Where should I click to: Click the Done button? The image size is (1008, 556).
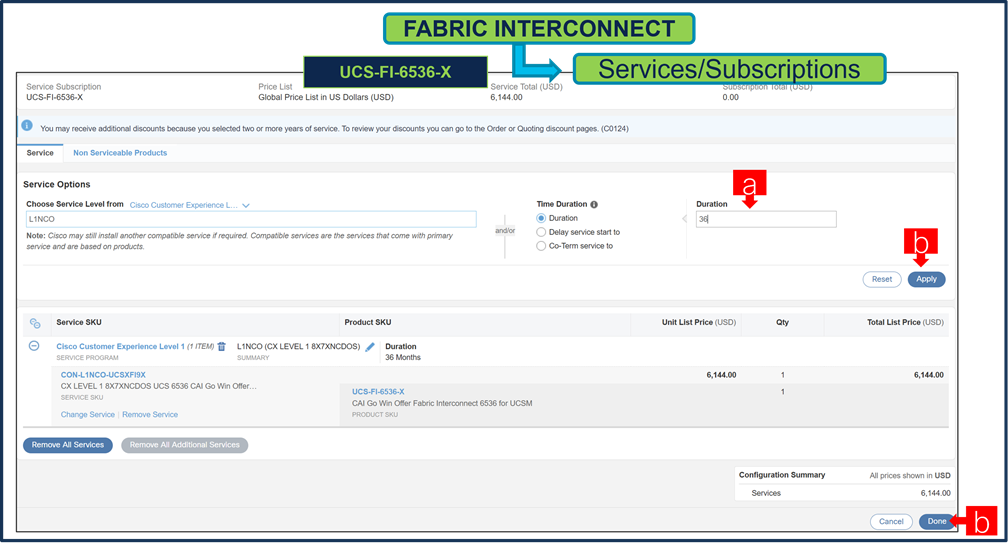click(x=937, y=521)
